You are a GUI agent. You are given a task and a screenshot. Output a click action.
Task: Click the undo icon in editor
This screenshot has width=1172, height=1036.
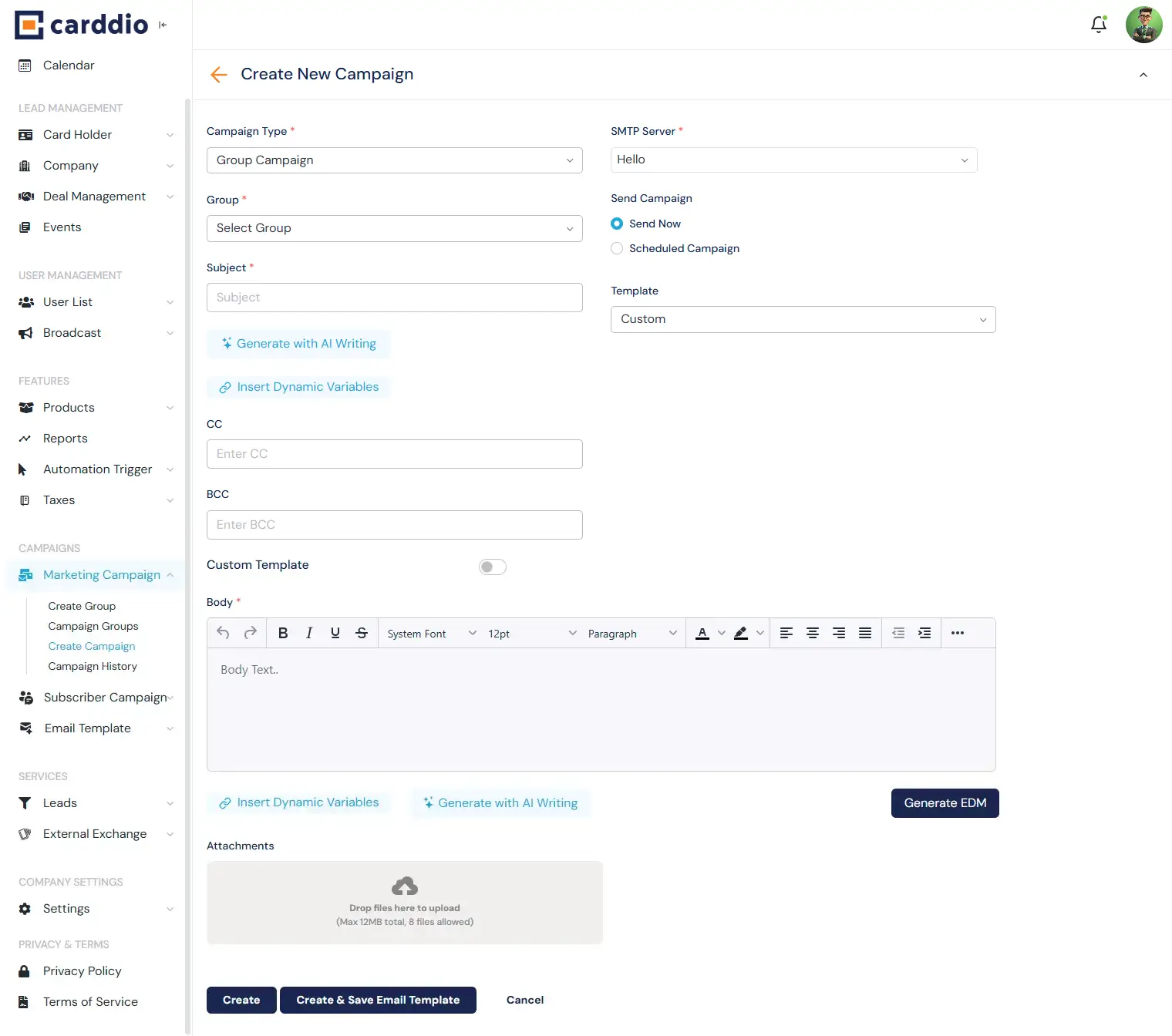pos(223,633)
